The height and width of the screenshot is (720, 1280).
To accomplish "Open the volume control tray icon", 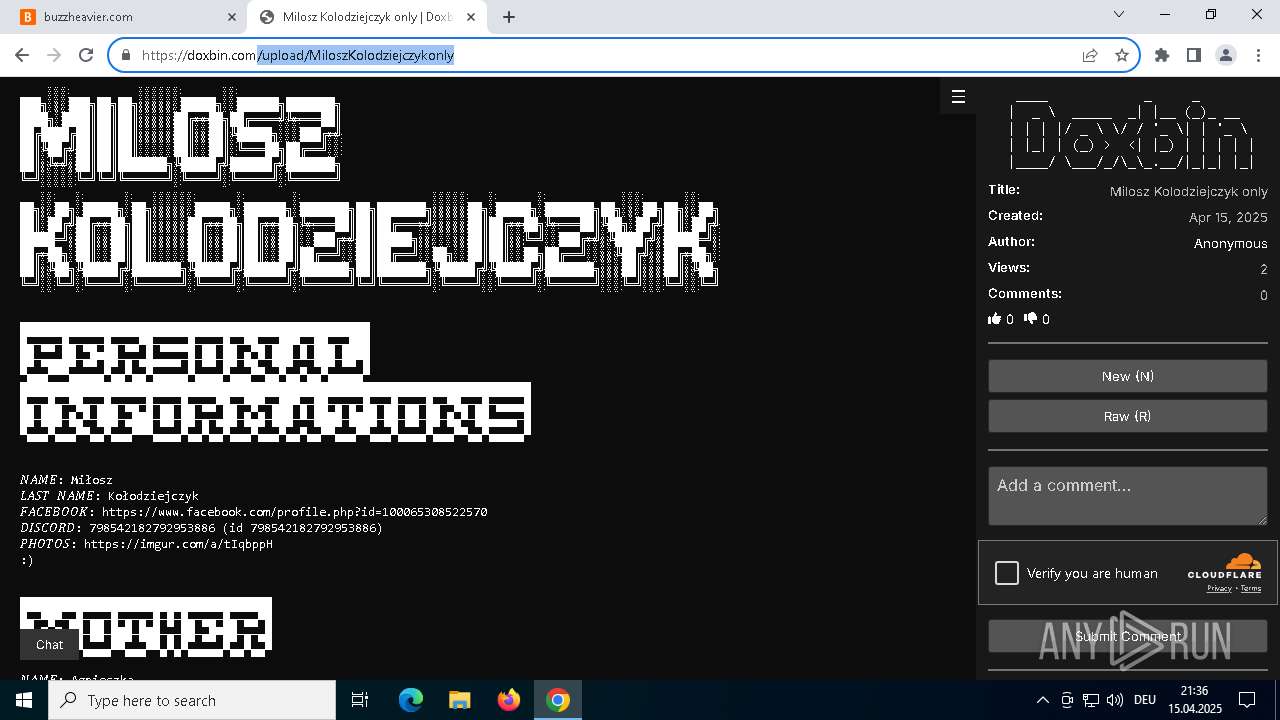I will pos(1115,700).
